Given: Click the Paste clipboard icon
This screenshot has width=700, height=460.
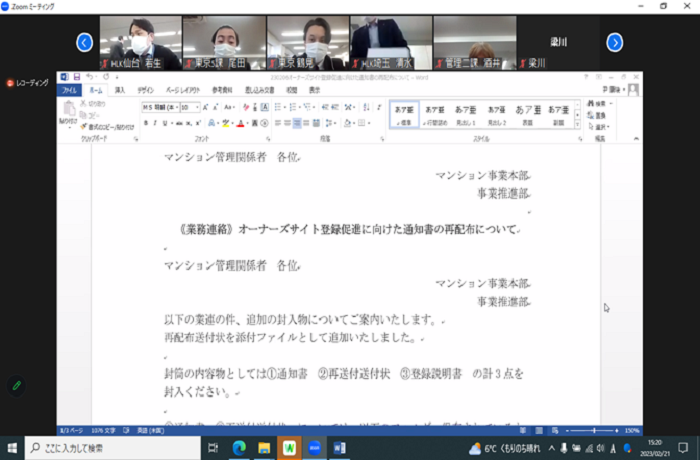Looking at the screenshot, I should [x=68, y=109].
